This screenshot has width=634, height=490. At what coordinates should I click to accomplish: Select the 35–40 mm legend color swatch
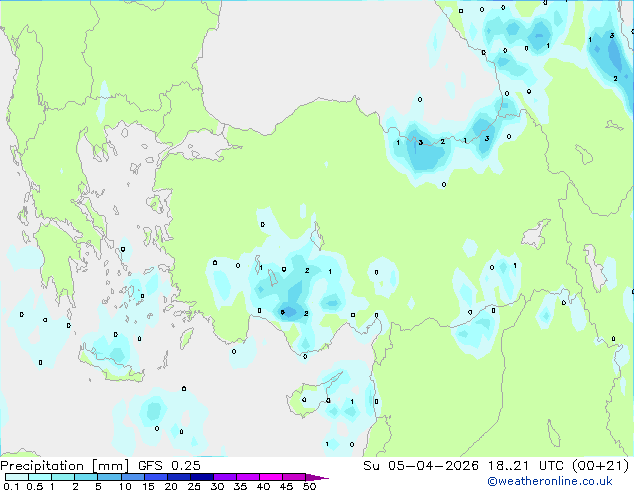click(247, 477)
